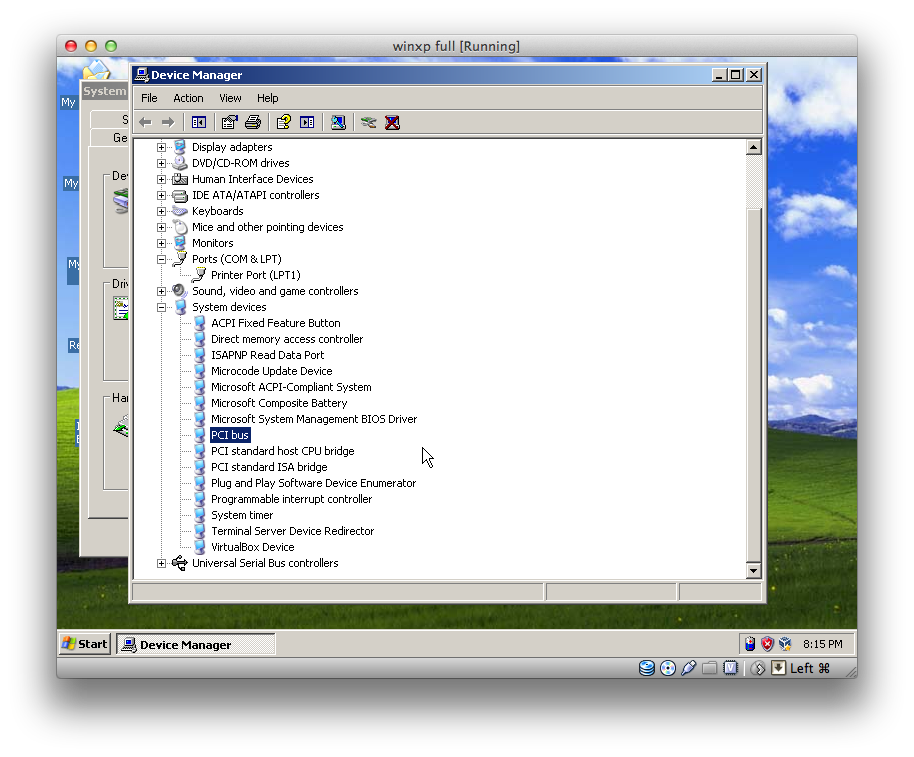Expand the DVD/CD-ROM drives node
Image resolution: width=914 pixels, height=757 pixels.
161,163
